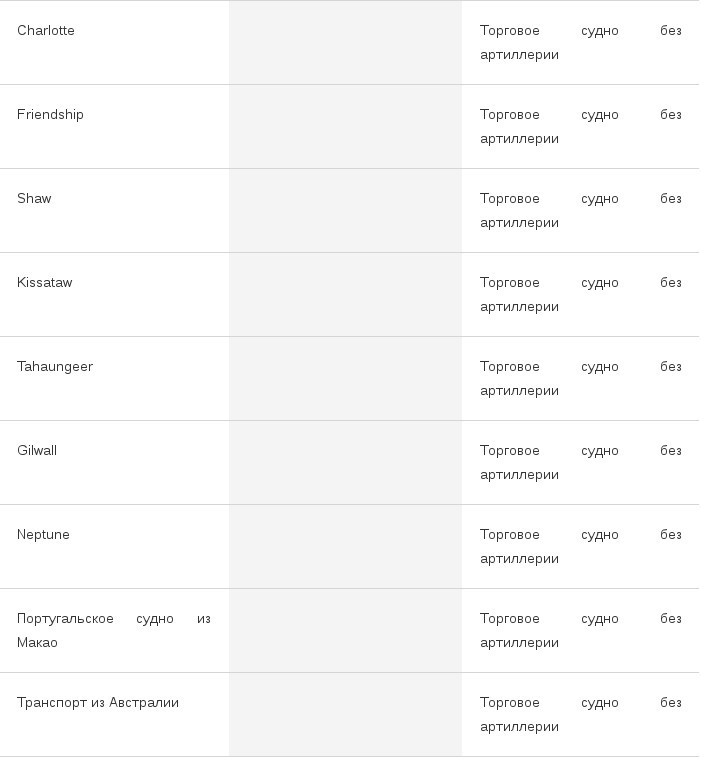Click the description text in Kissataw row

[580, 295]
